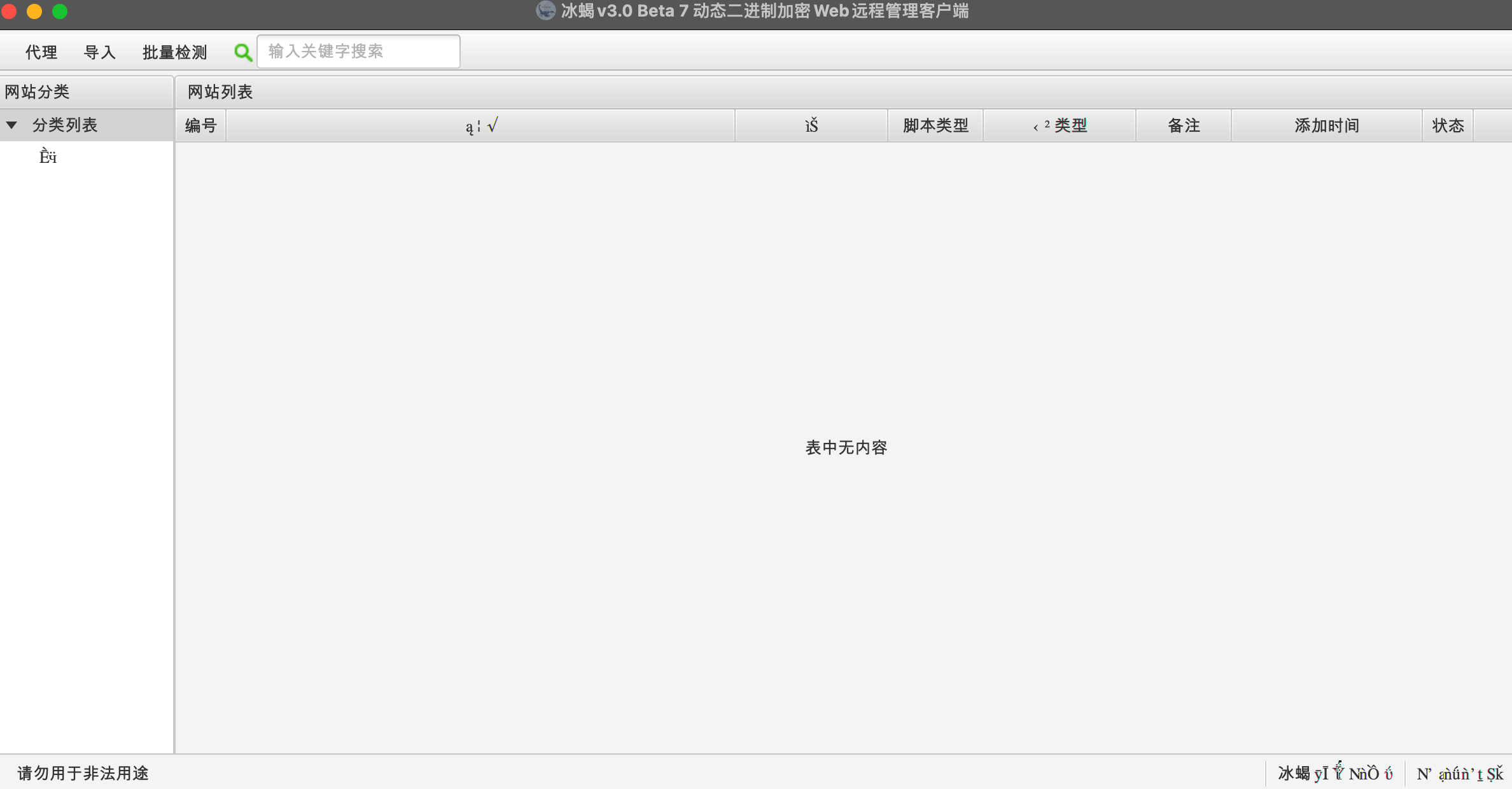Sort by the 脚本类型 column header
This screenshot has height=789, width=1512.
[935, 125]
